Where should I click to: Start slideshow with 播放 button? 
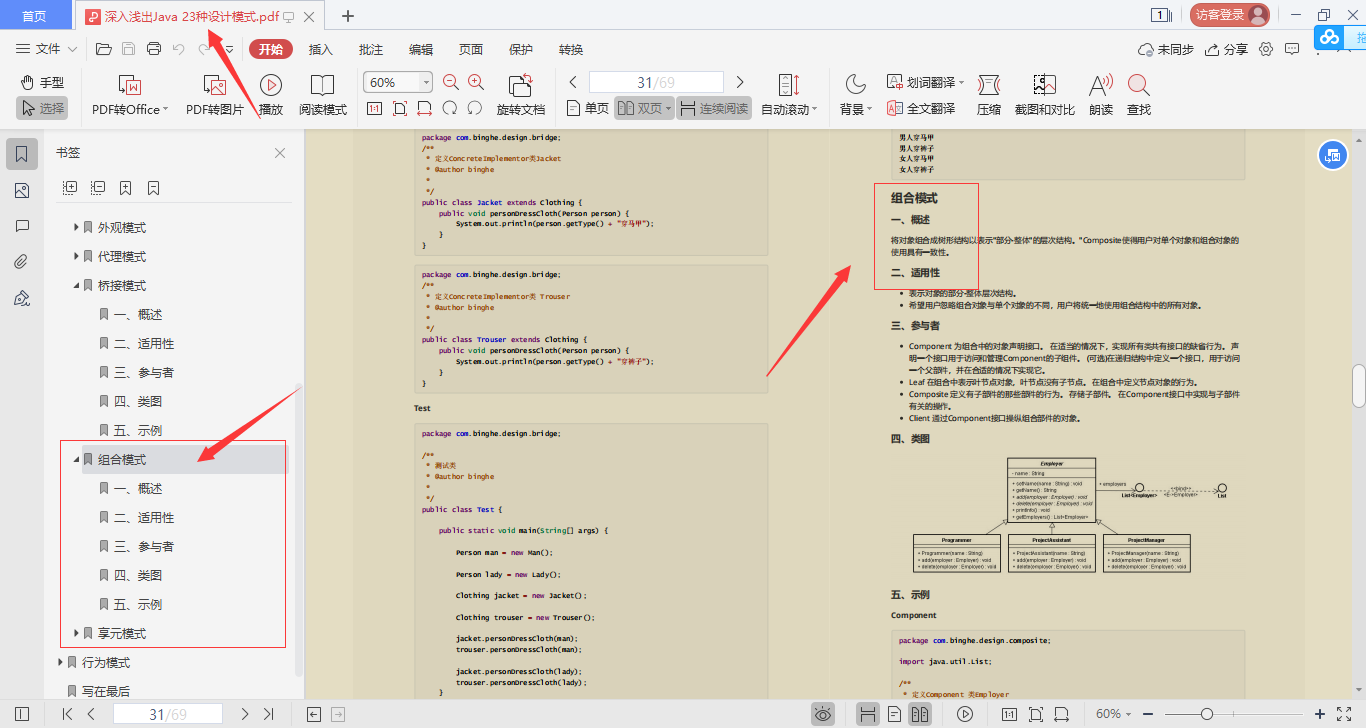click(x=271, y=96)
